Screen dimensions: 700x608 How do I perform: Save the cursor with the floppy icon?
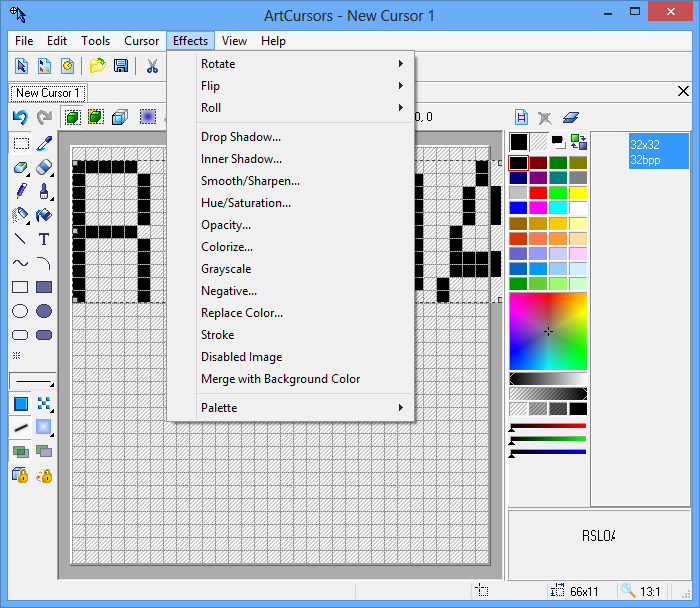click(x=121, y=66)
